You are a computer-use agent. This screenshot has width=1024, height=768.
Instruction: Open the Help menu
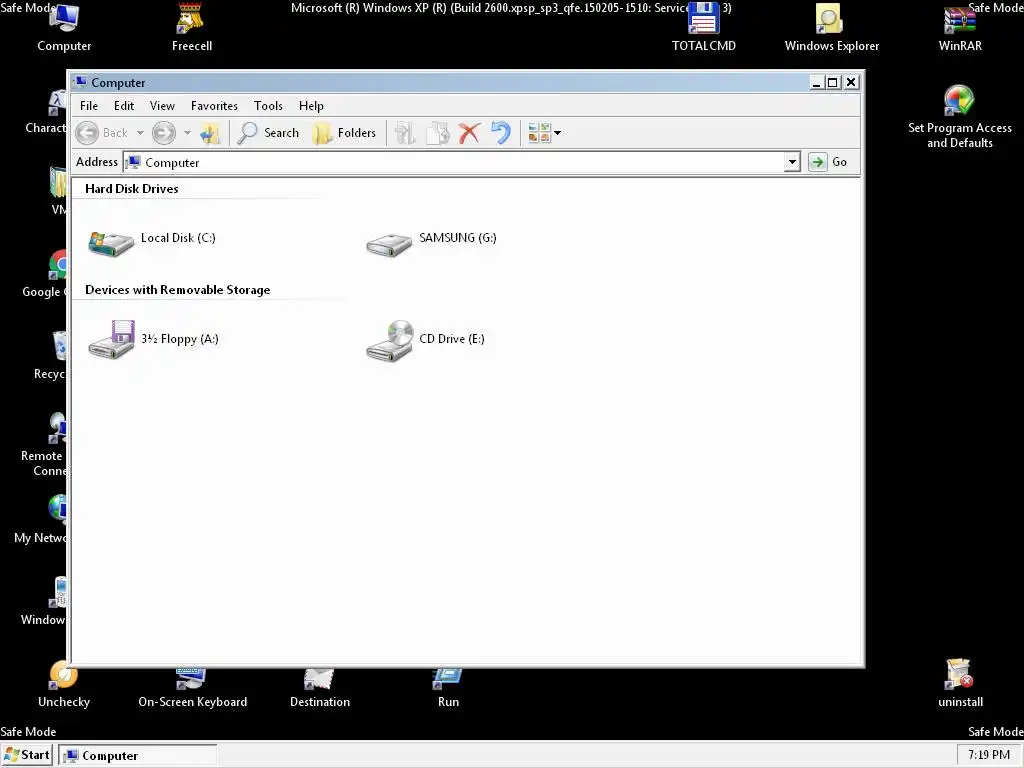(311, 106)
